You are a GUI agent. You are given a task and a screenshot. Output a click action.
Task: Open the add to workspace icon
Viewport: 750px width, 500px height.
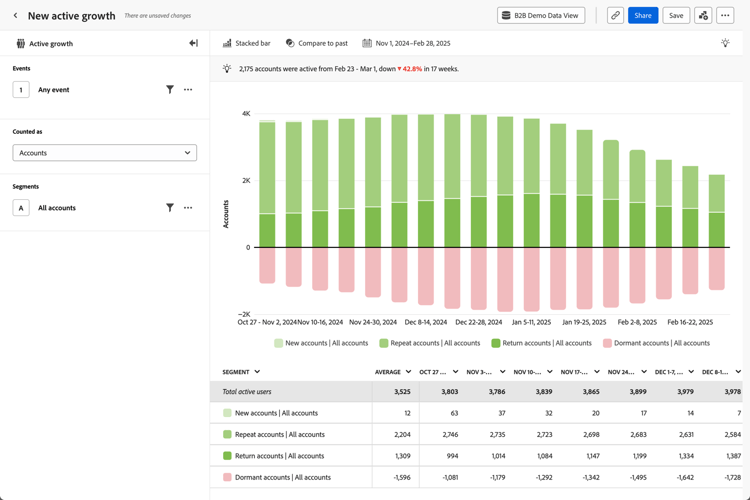(x=703, y=16)
